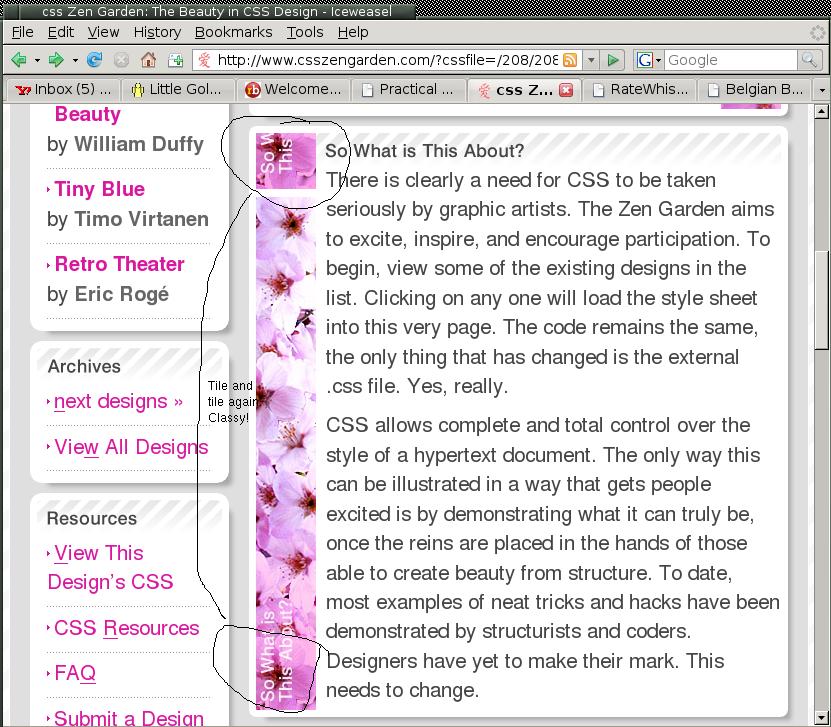
Task: Open the Submit a Design link
Action: coord(129,718)
